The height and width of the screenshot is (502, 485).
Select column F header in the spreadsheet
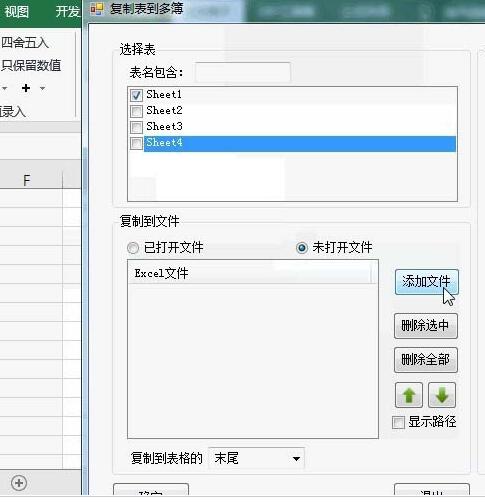tap(27, 180)
